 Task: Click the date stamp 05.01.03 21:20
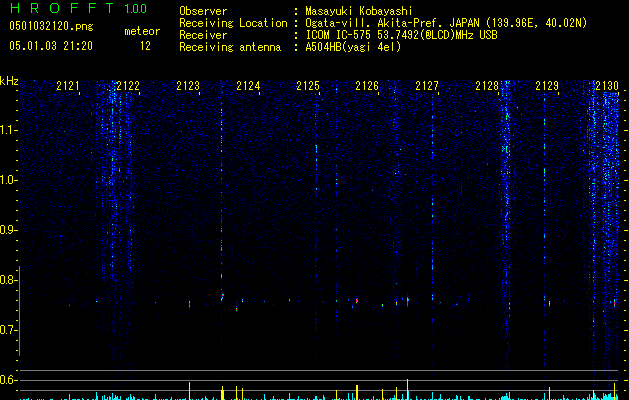pos(51,46)
